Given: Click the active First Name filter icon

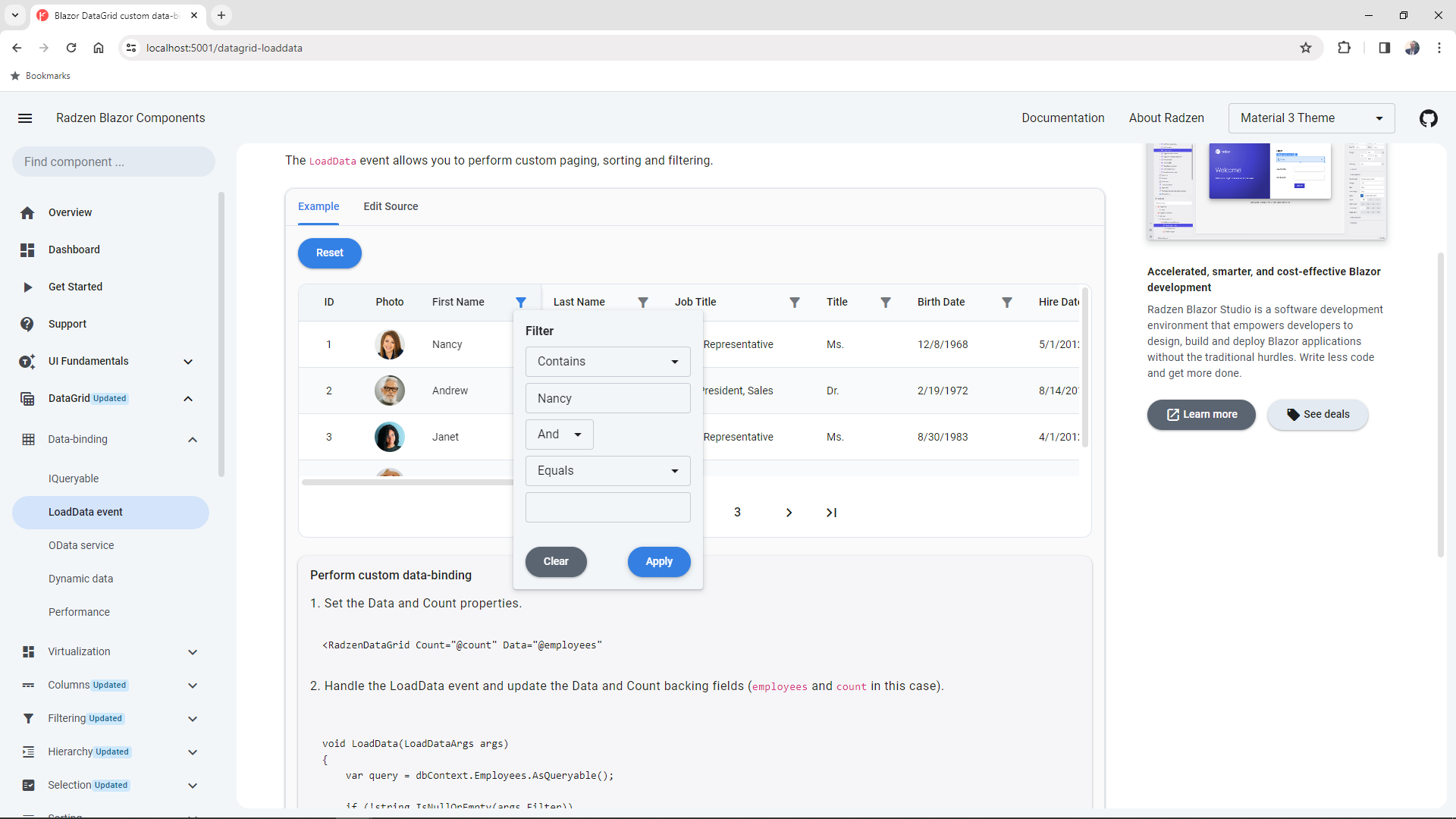Looking at the screenshot, I should pos(521,302).
